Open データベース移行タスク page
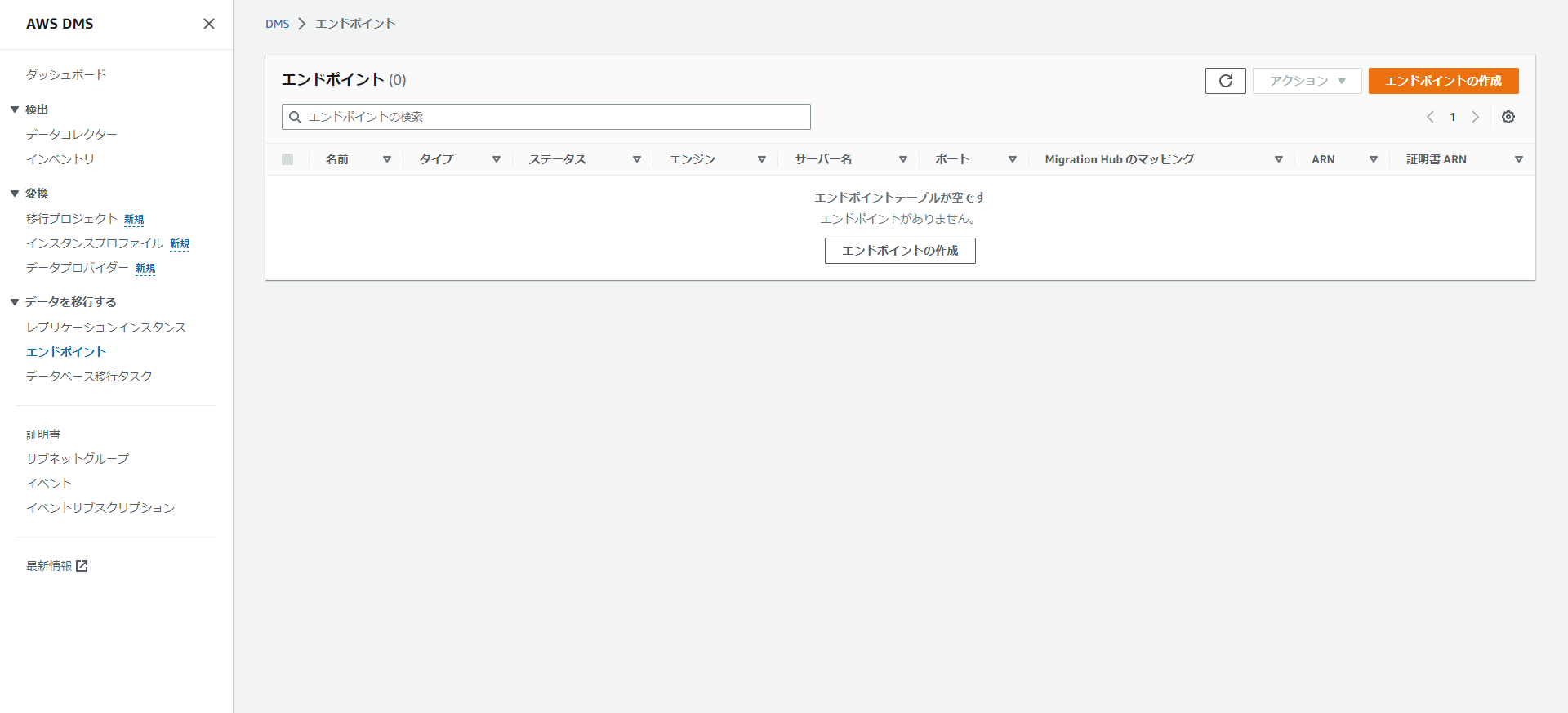This screenshot has width=1568, height=713. tap(89, 377)
